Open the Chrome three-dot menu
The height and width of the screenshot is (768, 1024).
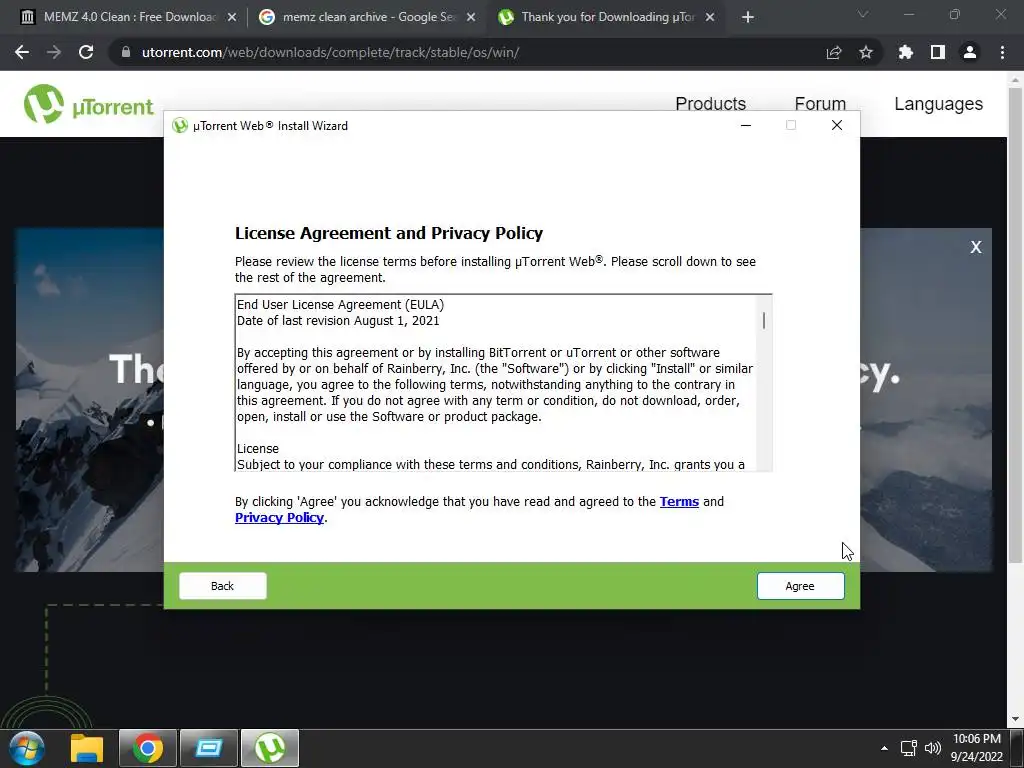pyautogui.click(x=1002, y=52)
